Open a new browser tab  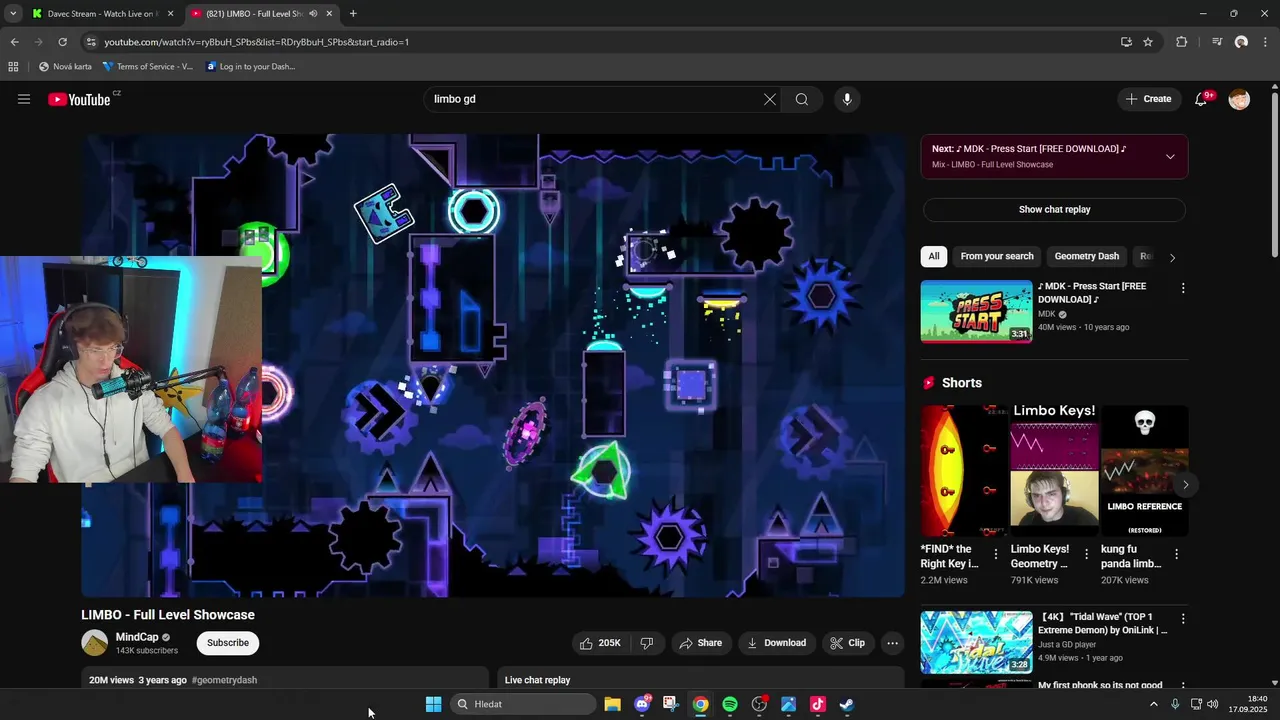click(x=353, y=14)
